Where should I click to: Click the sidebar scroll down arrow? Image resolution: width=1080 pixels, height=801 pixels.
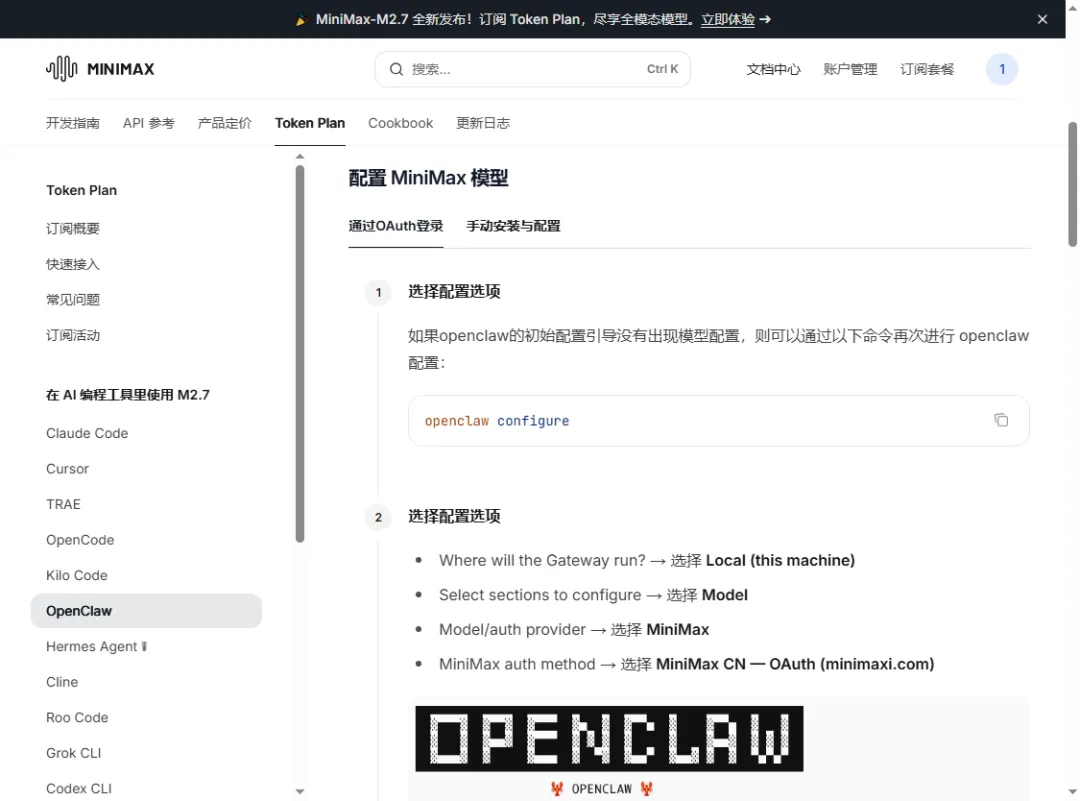pyautogui.click(x=300, y=791)
